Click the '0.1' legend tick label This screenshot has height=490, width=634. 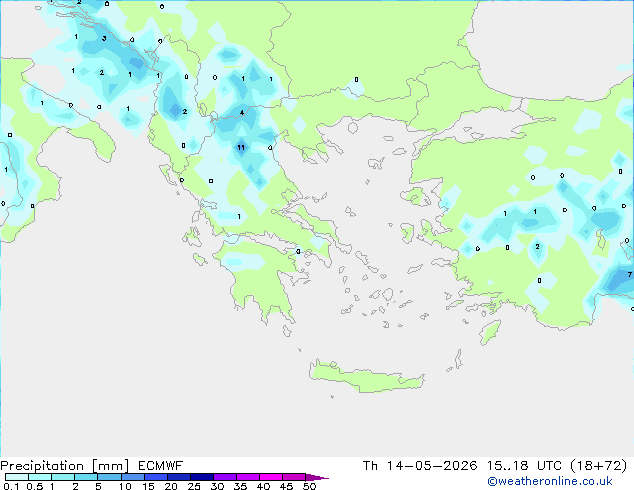(11, 486)
